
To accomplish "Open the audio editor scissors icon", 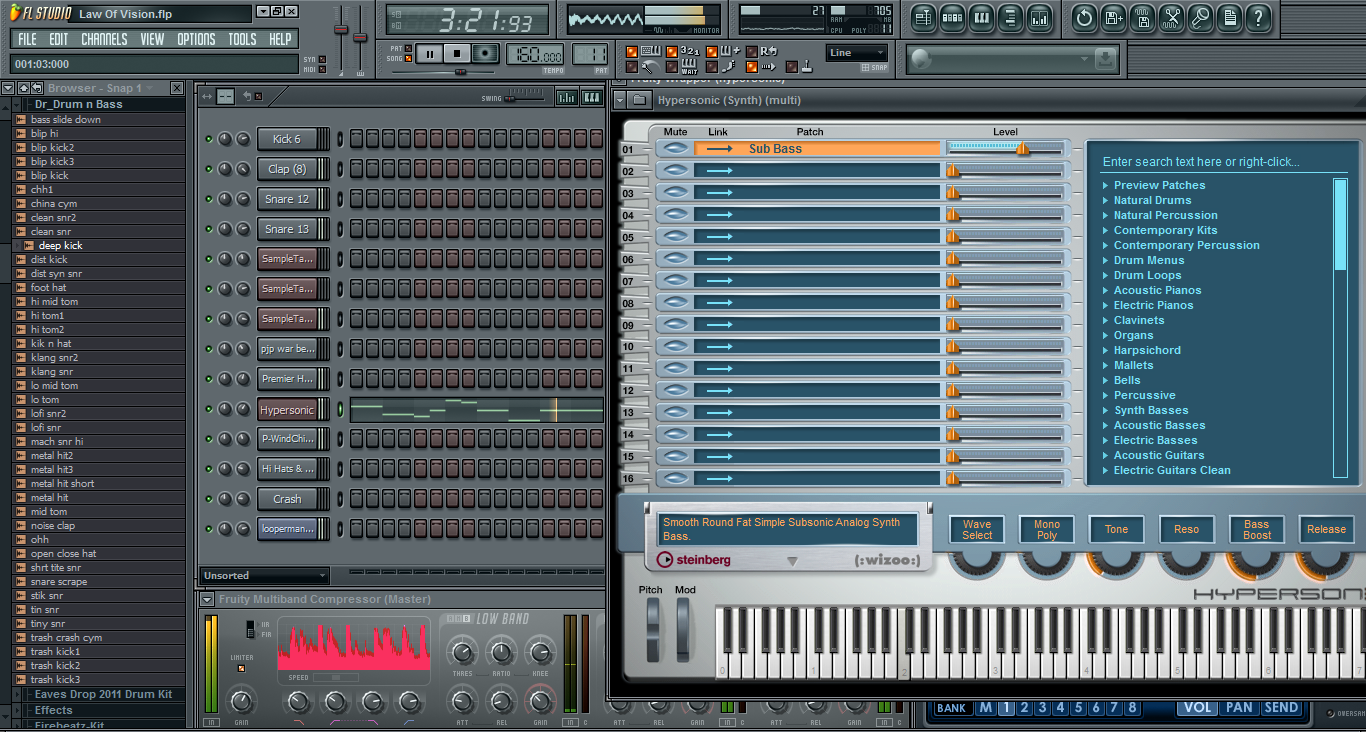I will click(1172, 17).
